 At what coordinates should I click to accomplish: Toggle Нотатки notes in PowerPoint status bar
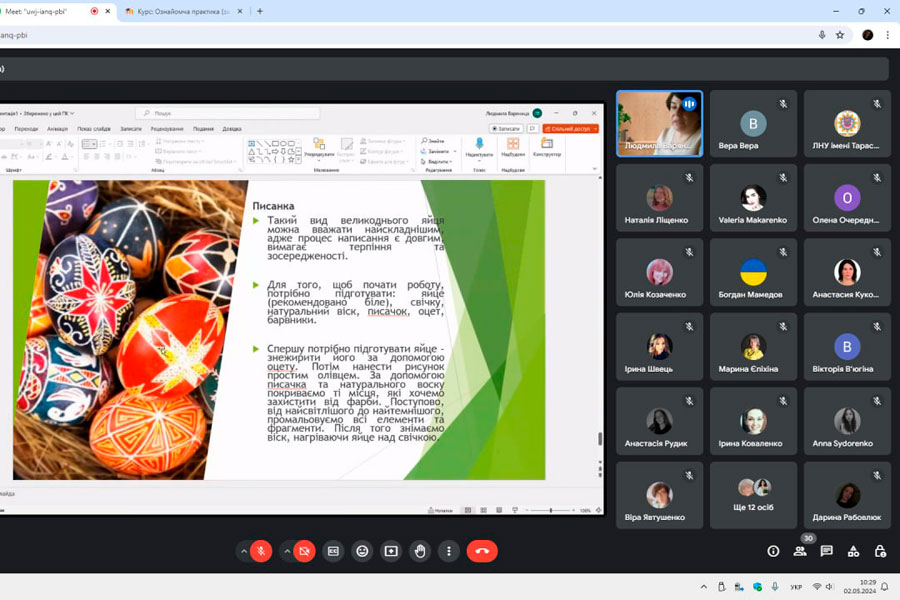[x=440, y=510]
